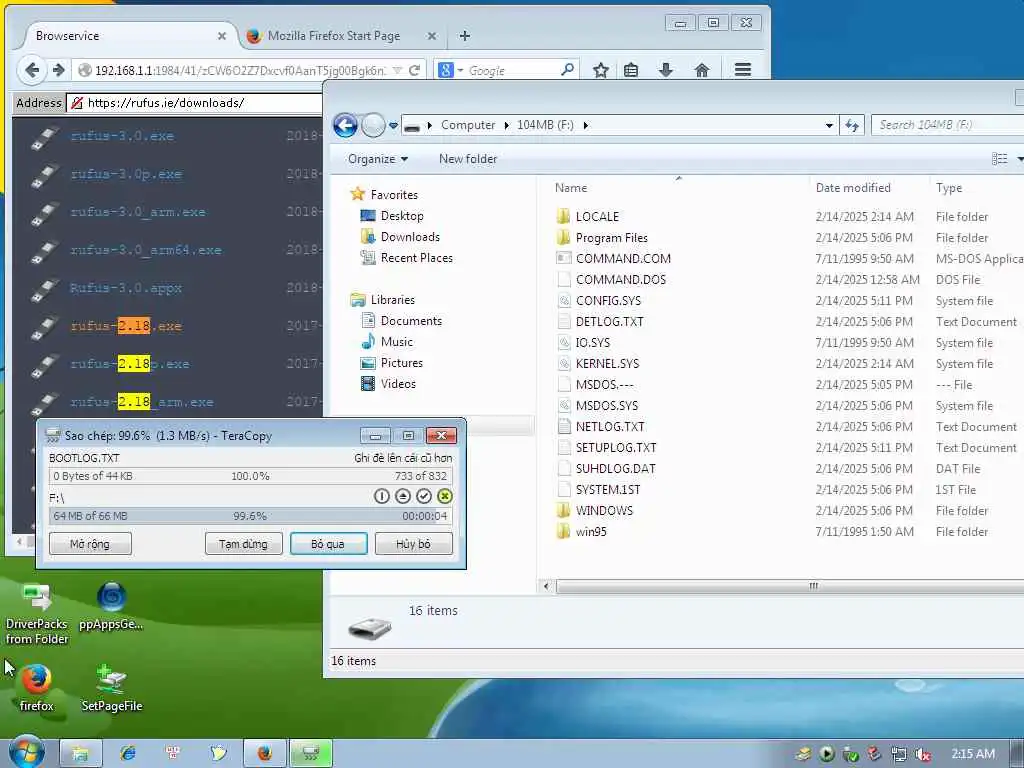Click TeraCopy Mở rộng button

(x=90, y=543)
